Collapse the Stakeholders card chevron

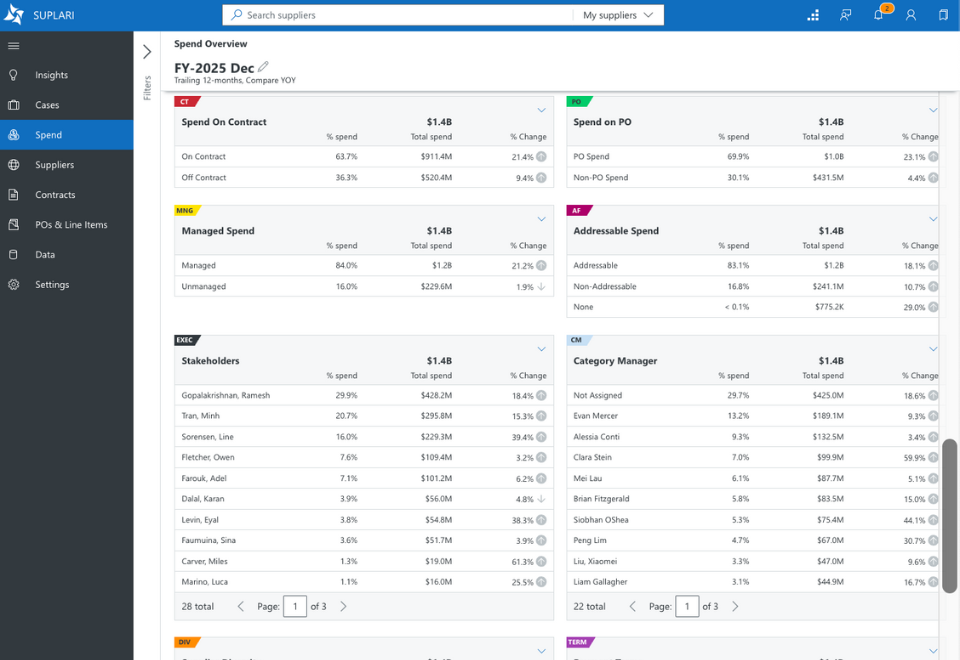point(541,349)
